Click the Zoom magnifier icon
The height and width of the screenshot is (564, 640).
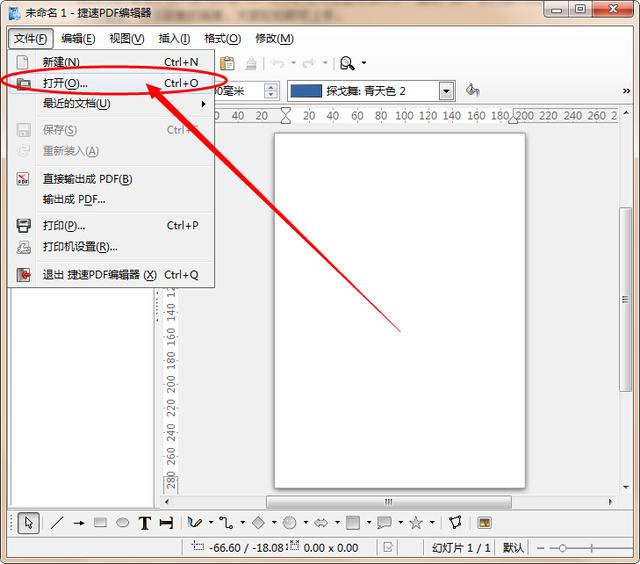(x=347, y=63)
